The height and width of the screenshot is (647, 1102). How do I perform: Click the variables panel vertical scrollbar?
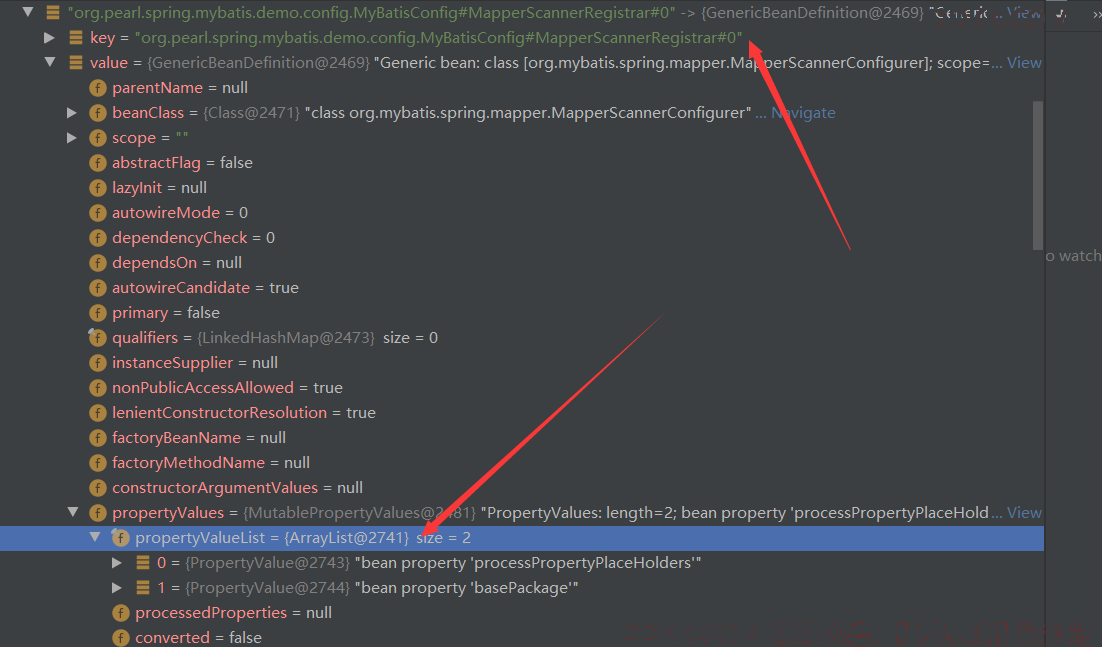coord(1037,176)
